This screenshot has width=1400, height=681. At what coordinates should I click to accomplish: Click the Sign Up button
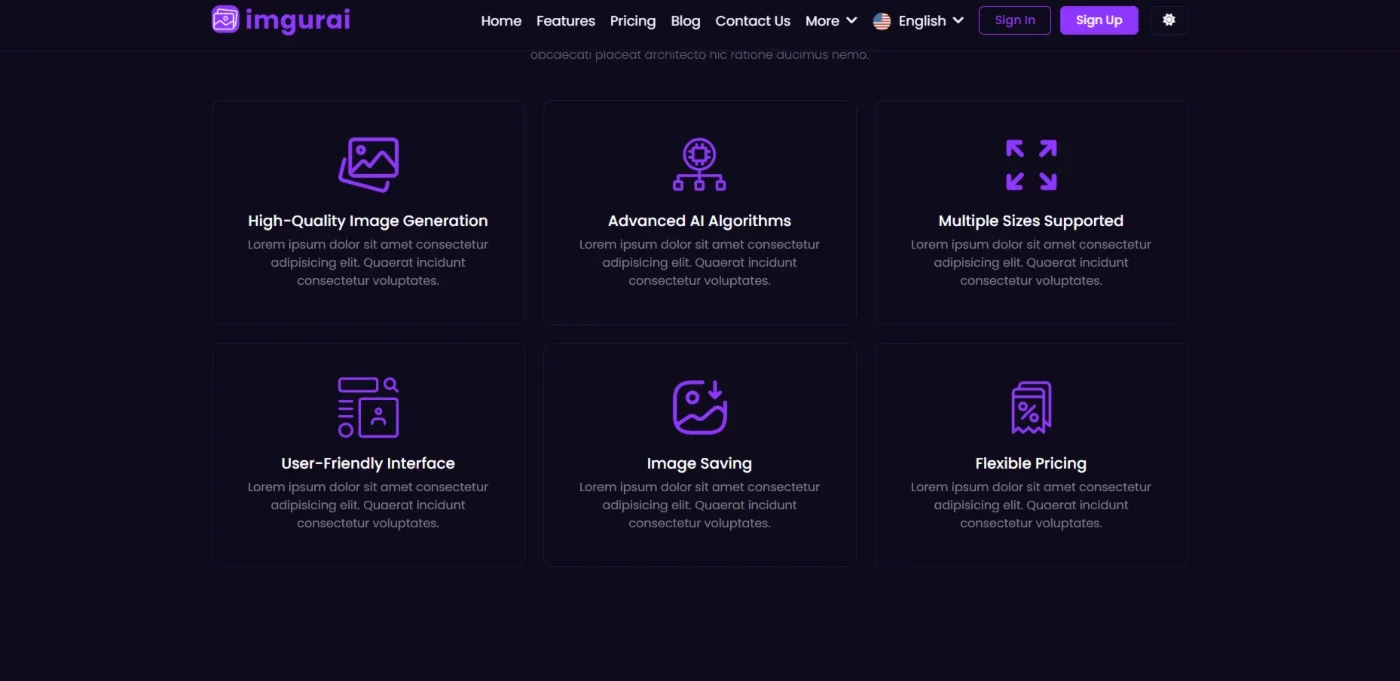point(1099,20)
